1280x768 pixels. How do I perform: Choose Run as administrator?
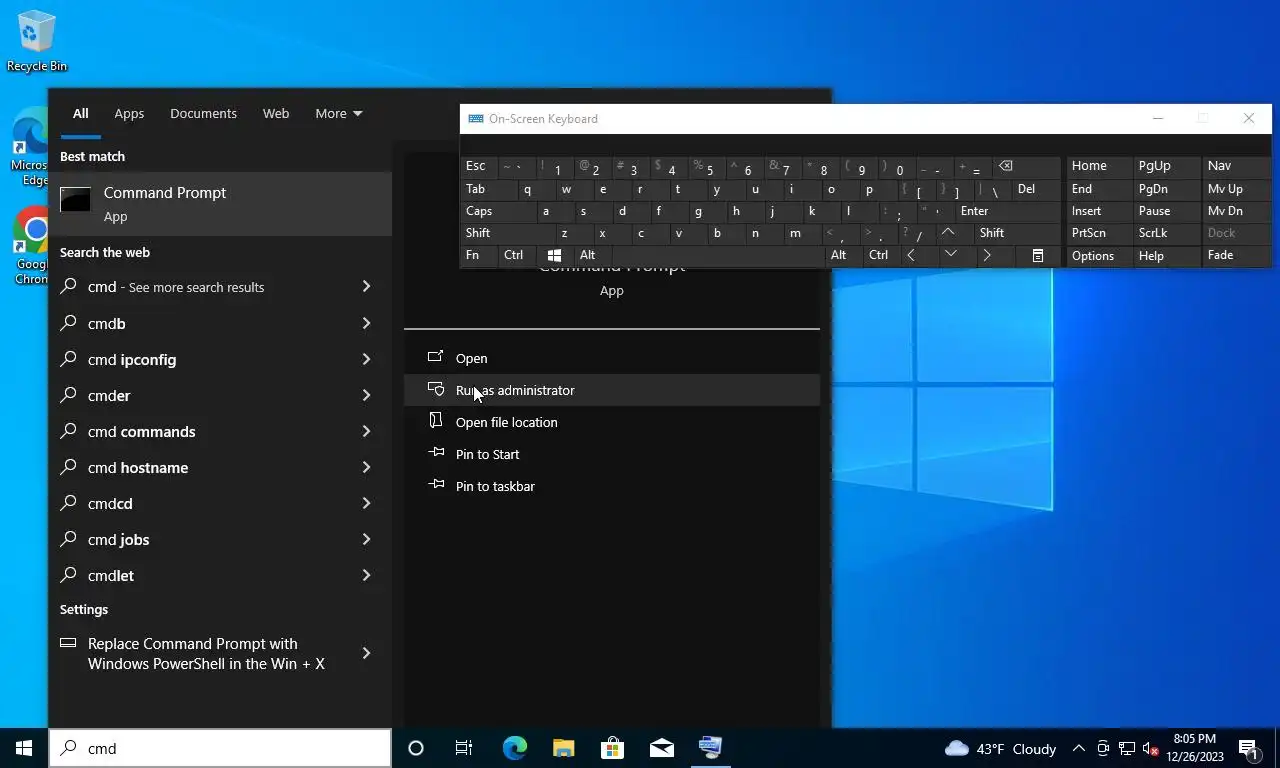click(x=612, y=390)
